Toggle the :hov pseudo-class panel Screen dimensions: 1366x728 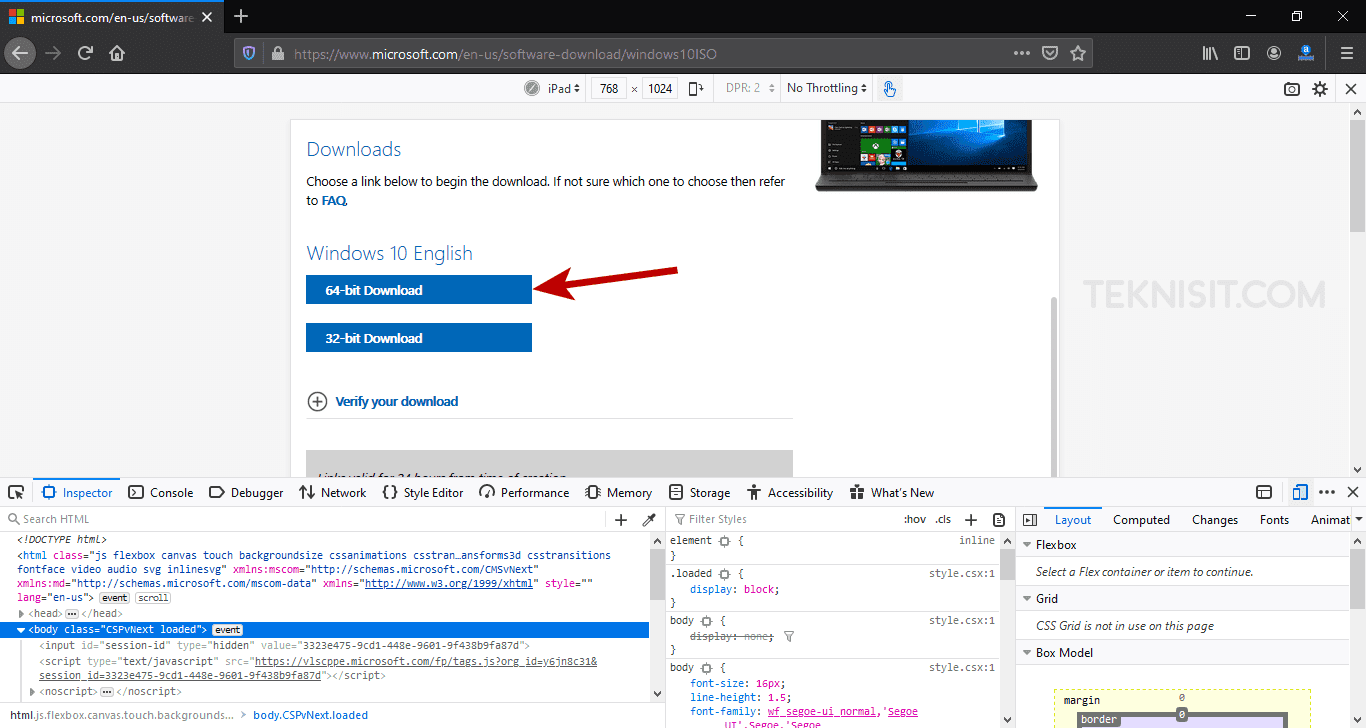pos(914,520)
